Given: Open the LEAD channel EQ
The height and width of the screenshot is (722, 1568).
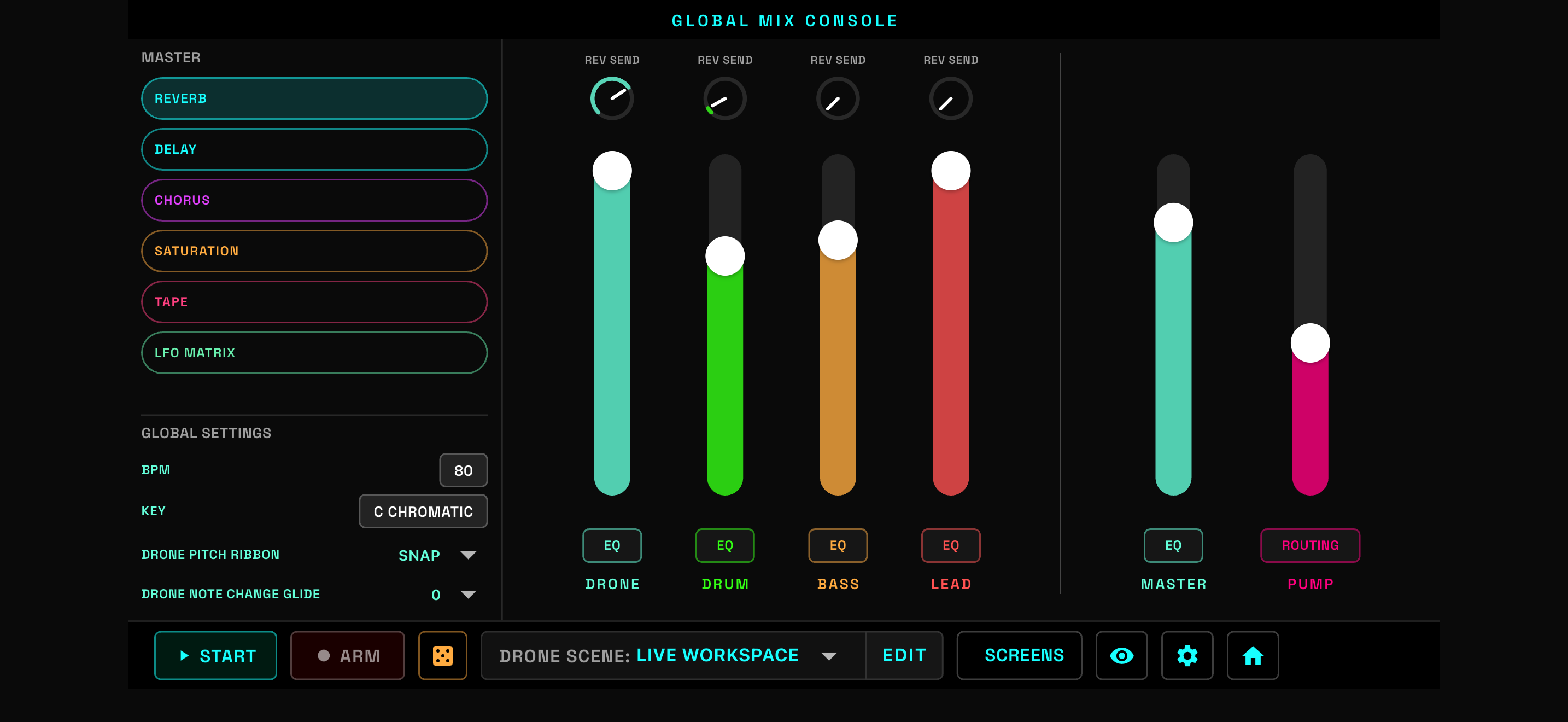Looking at the screenshot, I should (951, 545).
